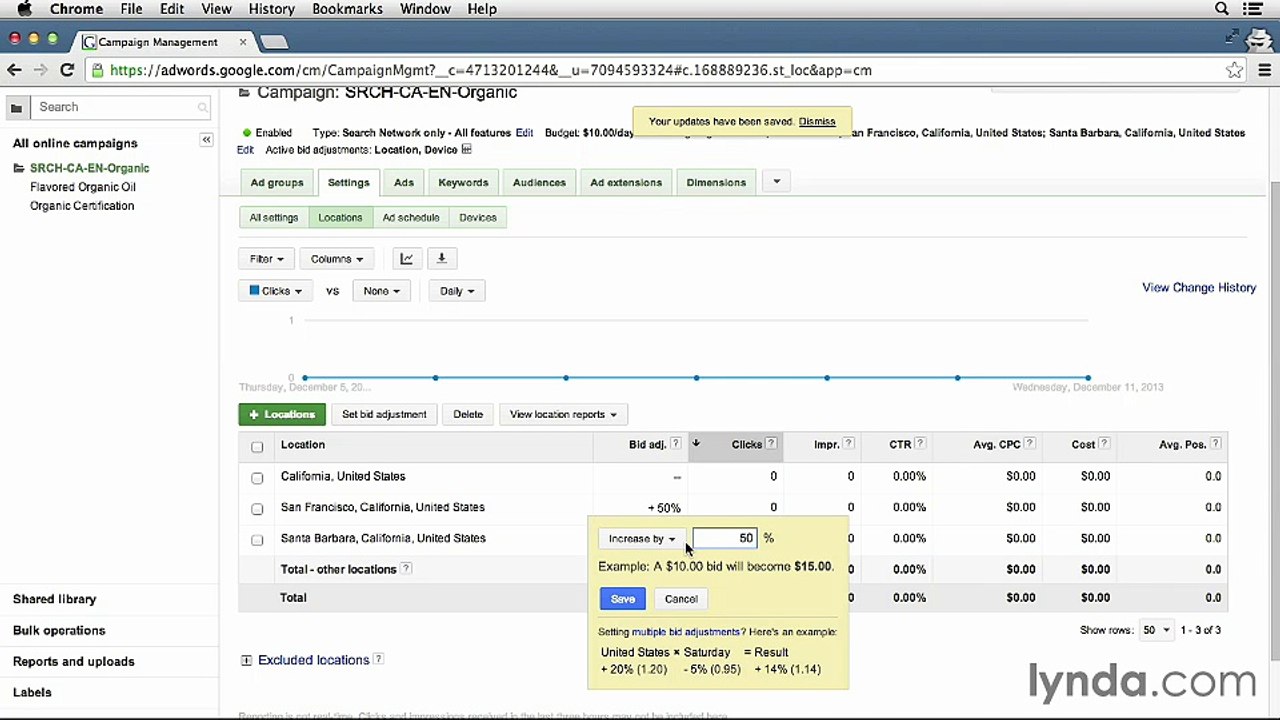Open the History menu in menu bar
The height and width of the screenshot is (720, 1280).
[271, 9]
